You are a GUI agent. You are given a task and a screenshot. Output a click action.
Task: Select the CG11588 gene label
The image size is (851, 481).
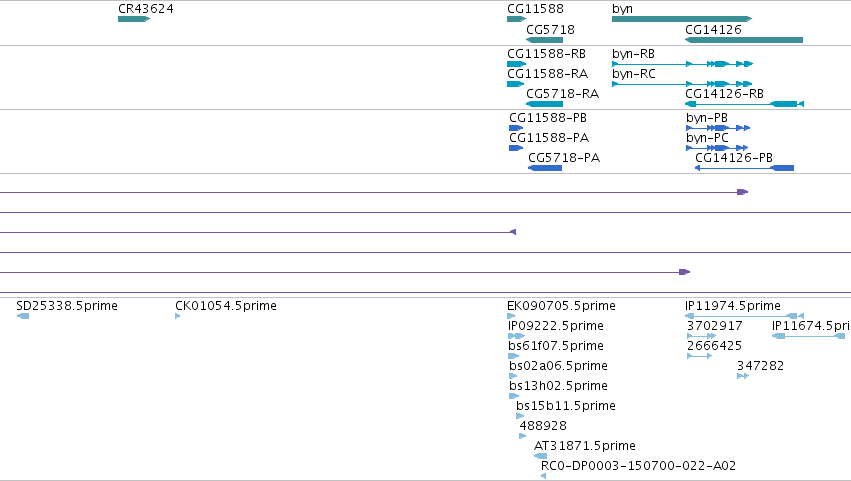(535, 9)
